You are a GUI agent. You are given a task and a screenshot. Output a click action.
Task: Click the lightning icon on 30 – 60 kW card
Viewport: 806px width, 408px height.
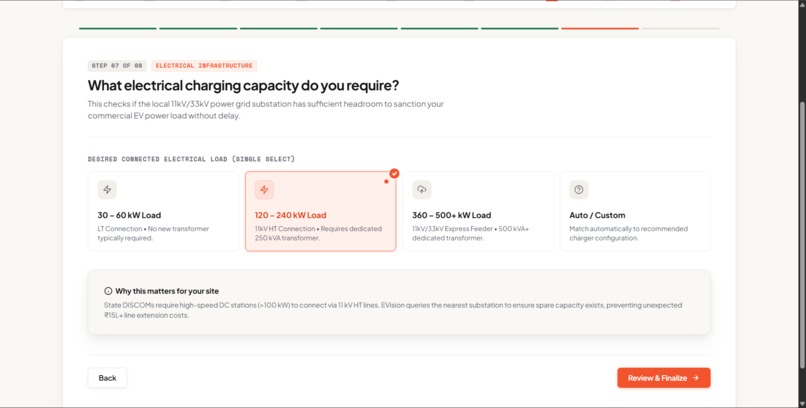107,190
